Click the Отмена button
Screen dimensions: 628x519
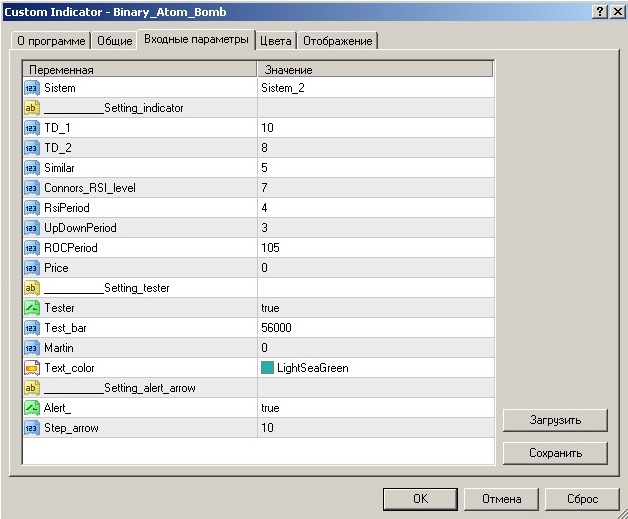pyautogui.click(x=501, y=499)
